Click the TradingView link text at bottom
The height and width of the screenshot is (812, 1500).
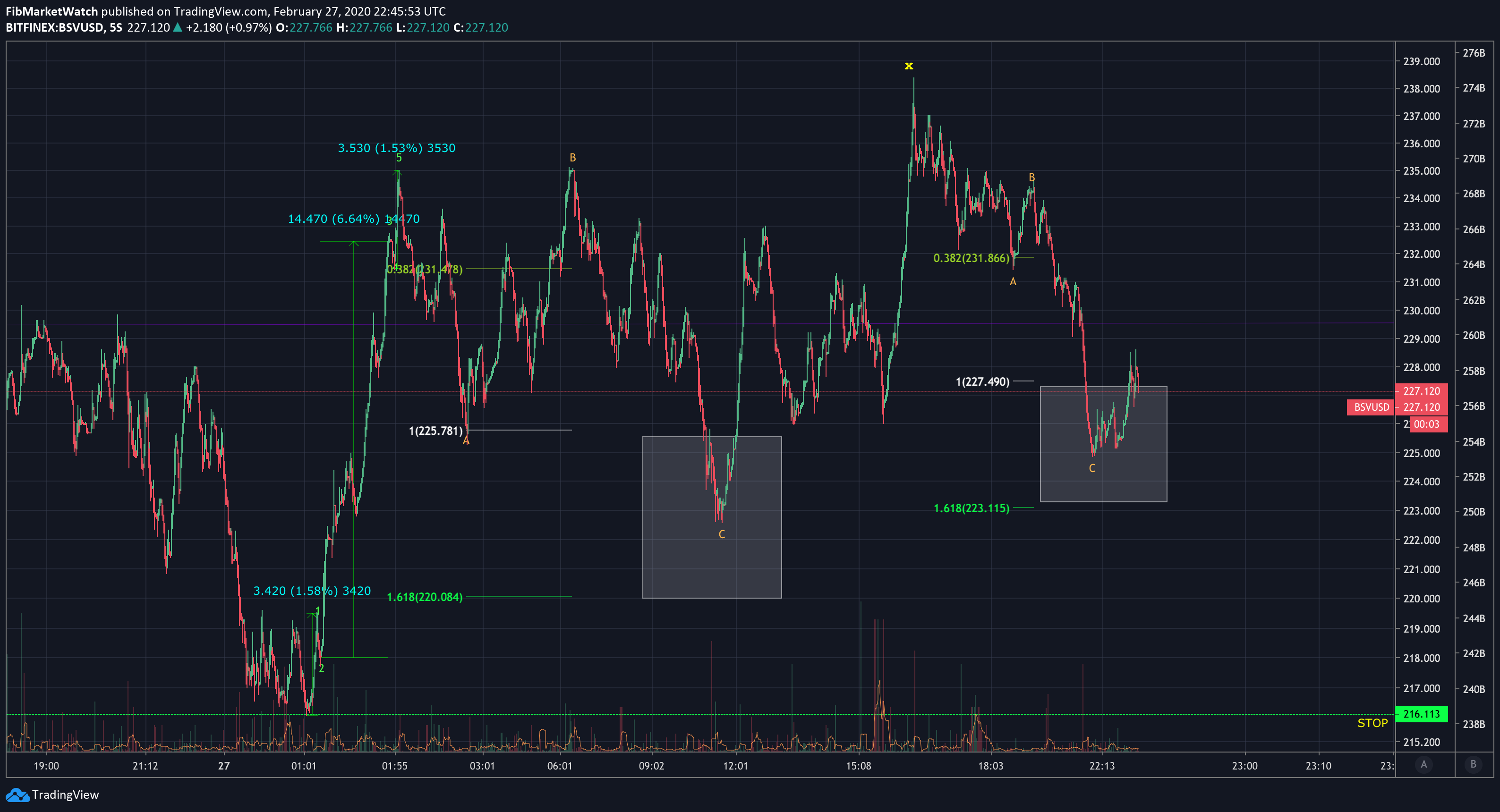click(x=65, y=795)
